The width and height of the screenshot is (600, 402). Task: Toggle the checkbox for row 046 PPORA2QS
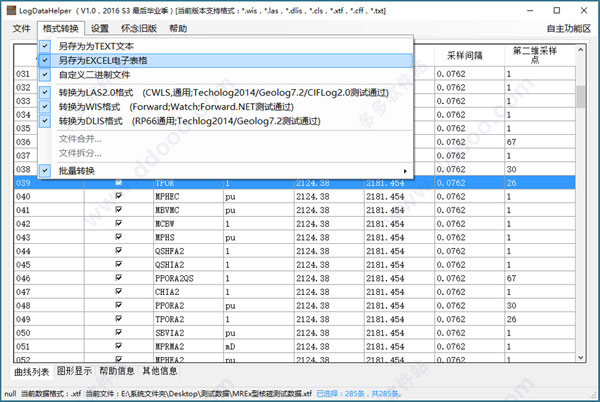[119, 278]
